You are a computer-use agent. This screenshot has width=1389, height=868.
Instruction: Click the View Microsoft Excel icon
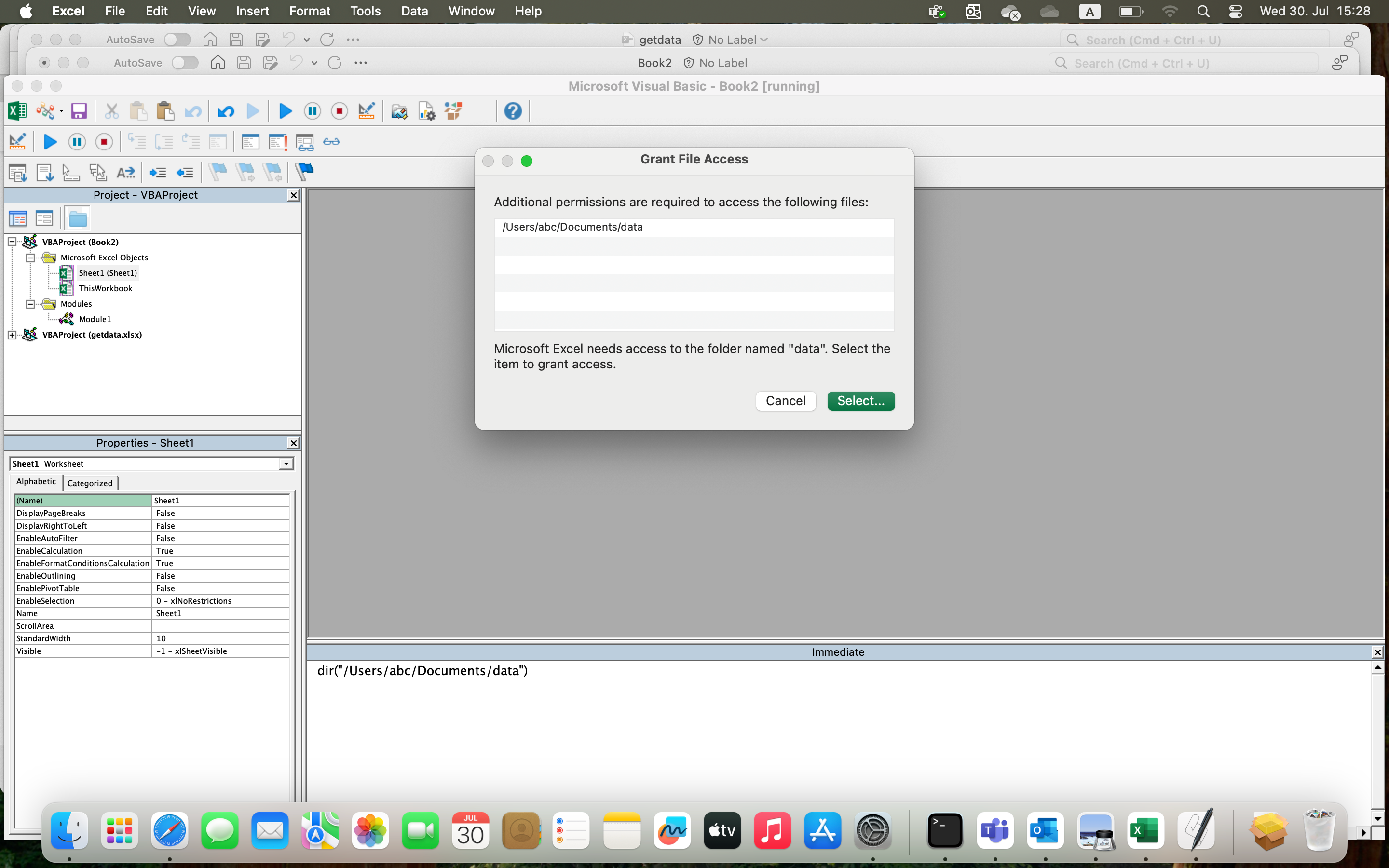click(17, 111)
